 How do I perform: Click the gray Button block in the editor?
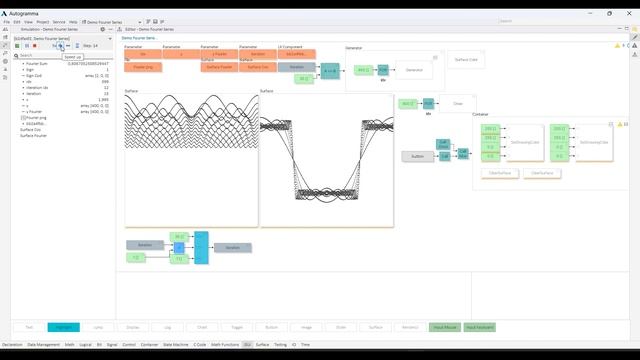418,156
